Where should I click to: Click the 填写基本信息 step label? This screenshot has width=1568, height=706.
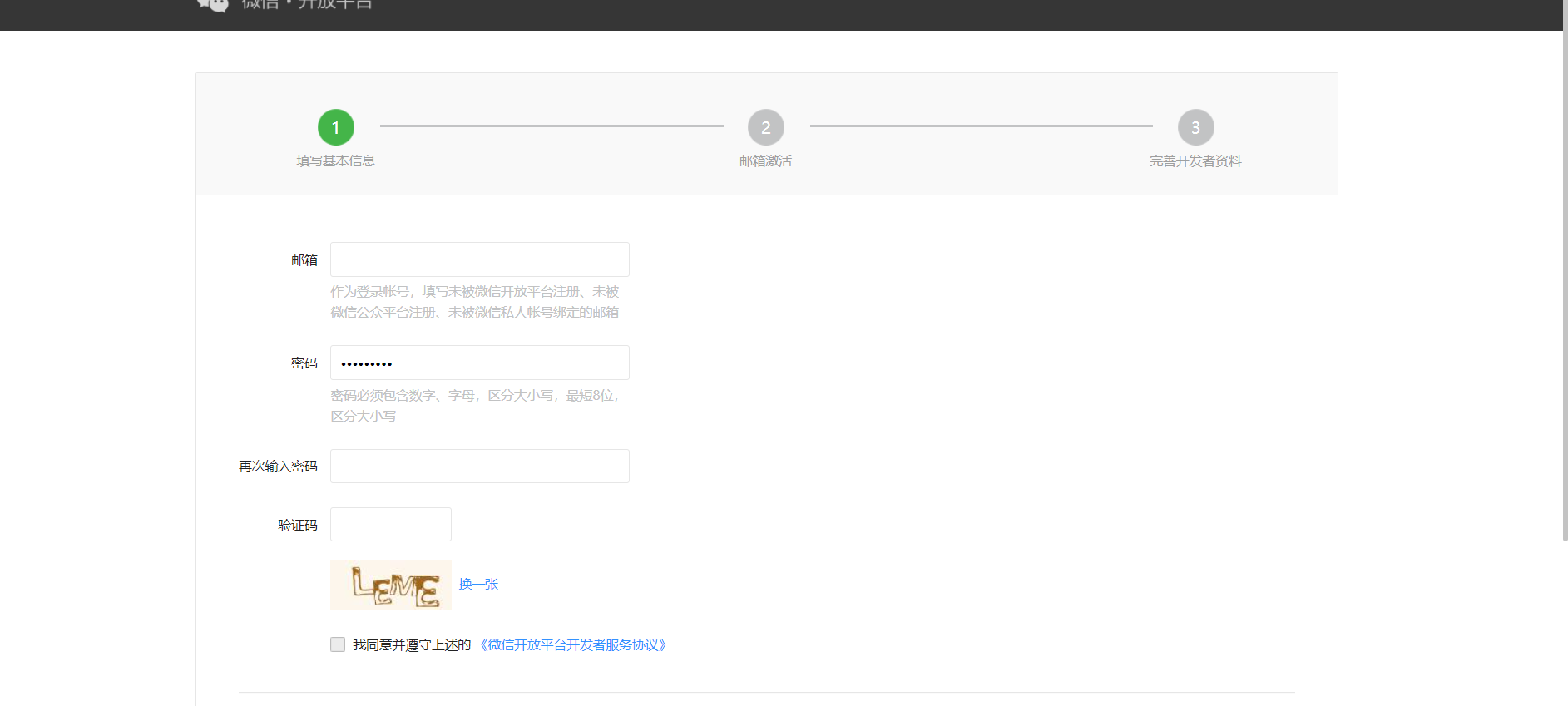tap(336, 161)
